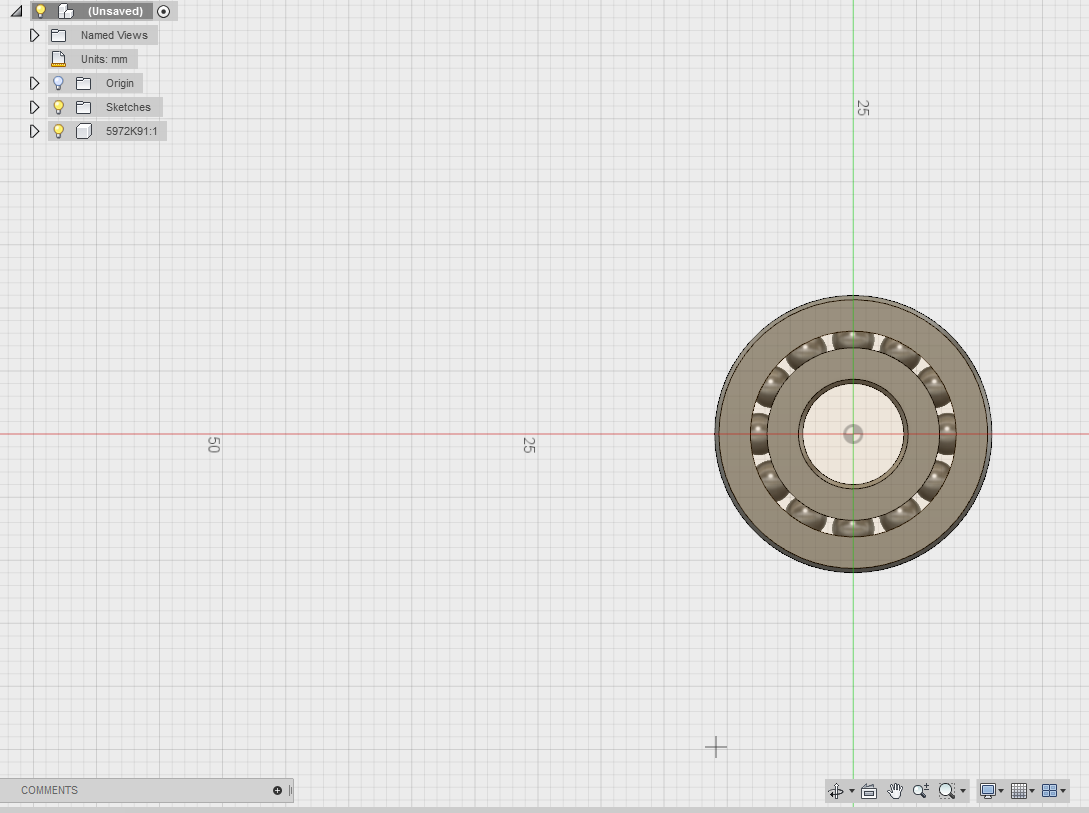
Task: Select the origin point at bearing center
Action: (x=853, y=435)
